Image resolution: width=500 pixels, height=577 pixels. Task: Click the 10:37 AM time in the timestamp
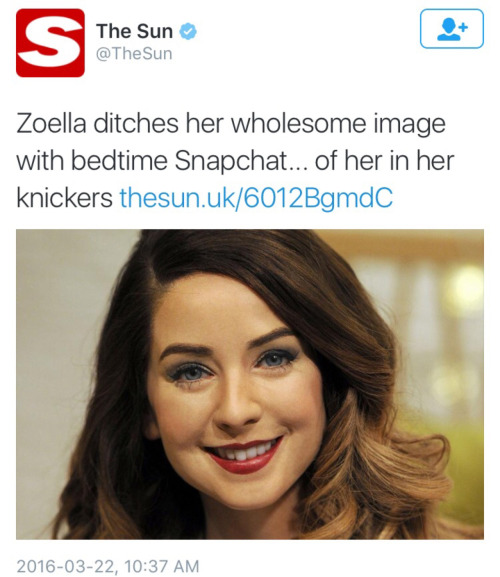pos(162,566)
